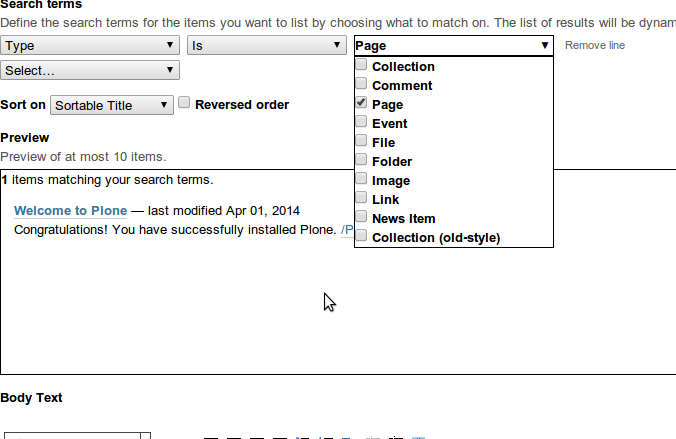The image size is (676, 439).
Task: Click the Remove line link
Action: coord(595,46)
